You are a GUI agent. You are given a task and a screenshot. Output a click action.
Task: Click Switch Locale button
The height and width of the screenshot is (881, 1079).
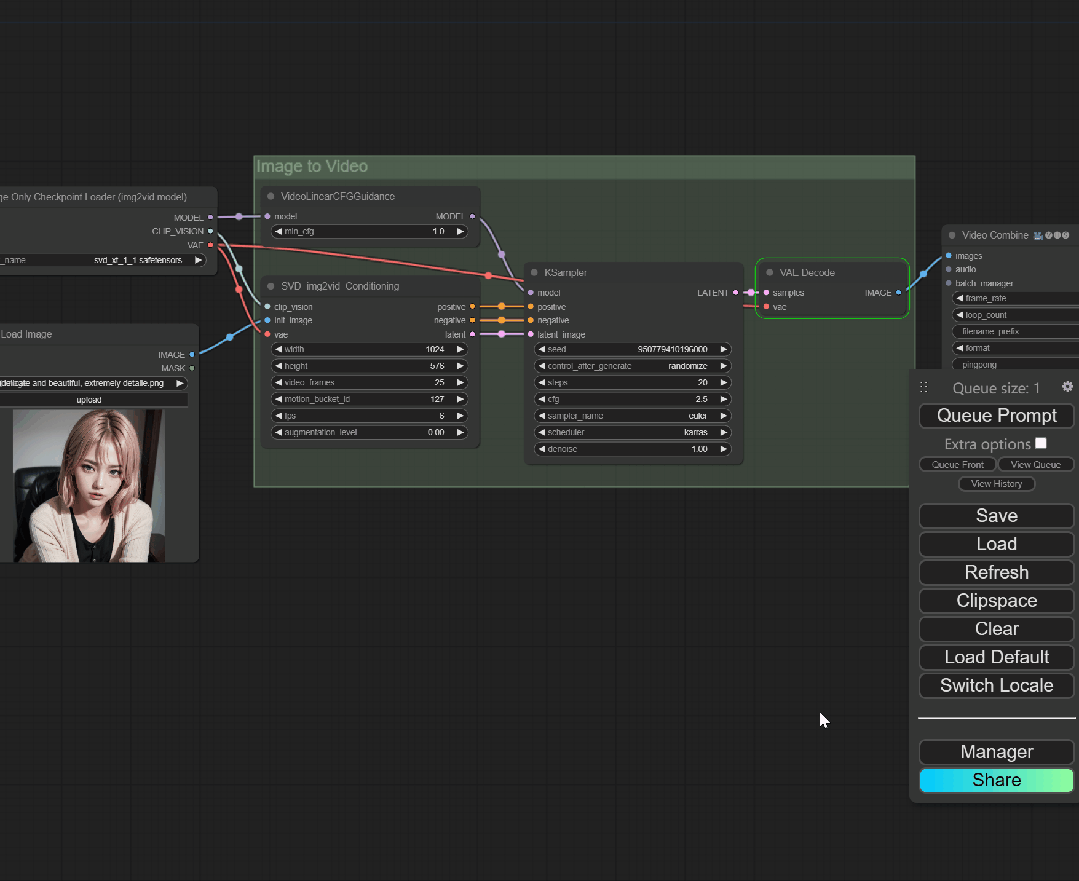pos(996,686)
